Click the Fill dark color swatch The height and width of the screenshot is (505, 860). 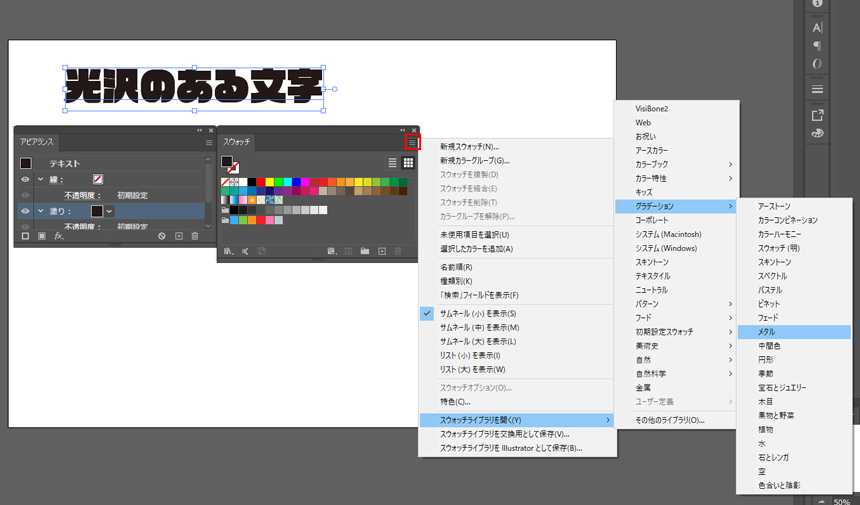97,211
